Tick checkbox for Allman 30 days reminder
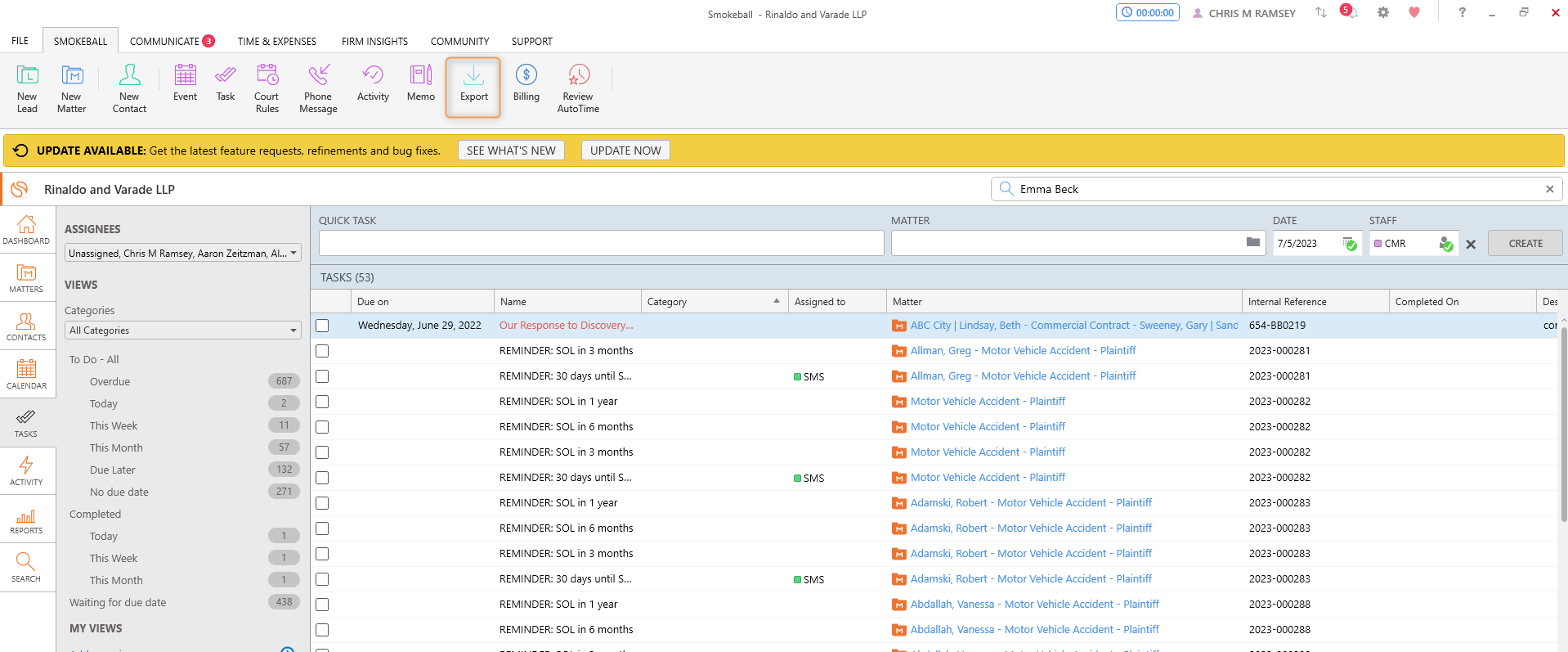 pos(322,376)
